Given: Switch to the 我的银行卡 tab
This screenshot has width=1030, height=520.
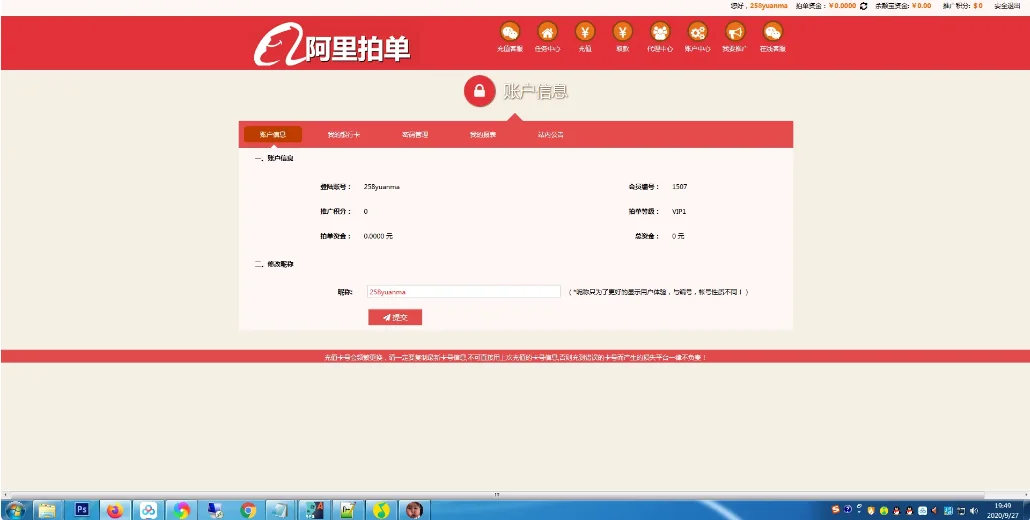Looking at the screenshot, I should (343, 134).
